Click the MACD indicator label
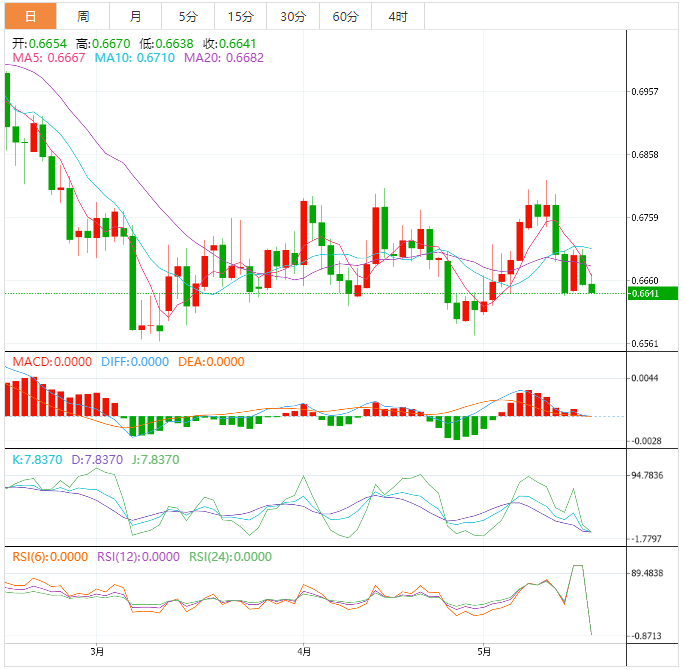 (51, 362)
